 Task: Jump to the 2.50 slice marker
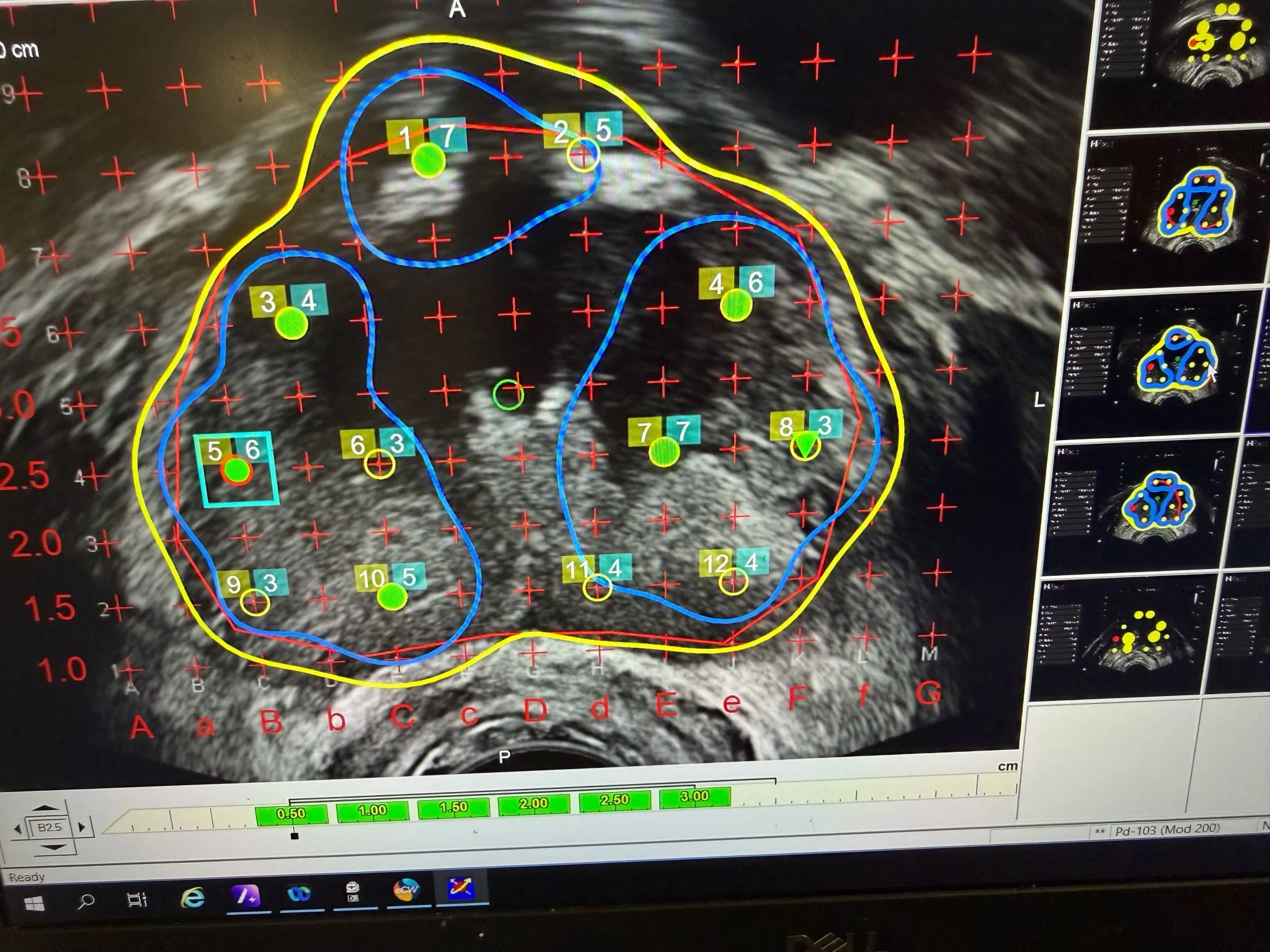pos(615,800)
